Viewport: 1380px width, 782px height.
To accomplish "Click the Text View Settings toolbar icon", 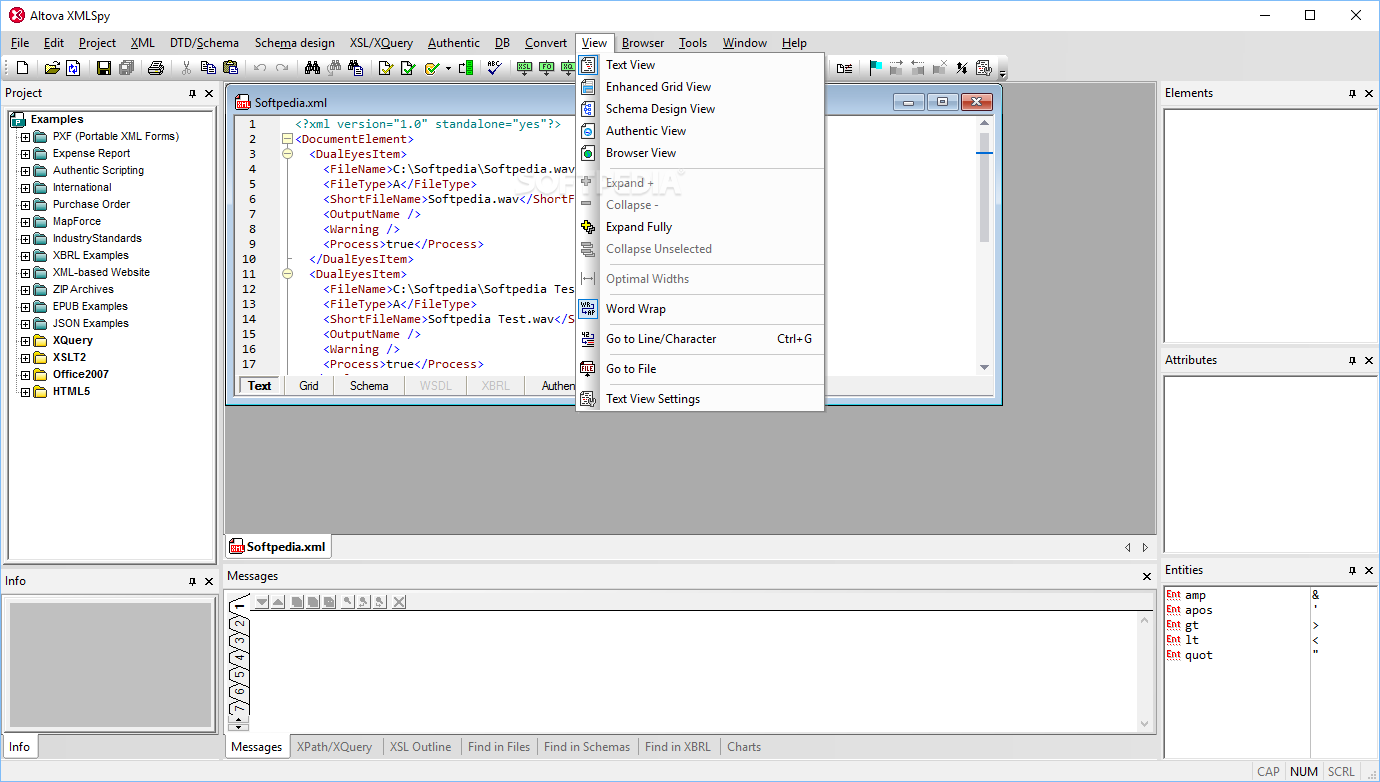I will click(984, 68).
